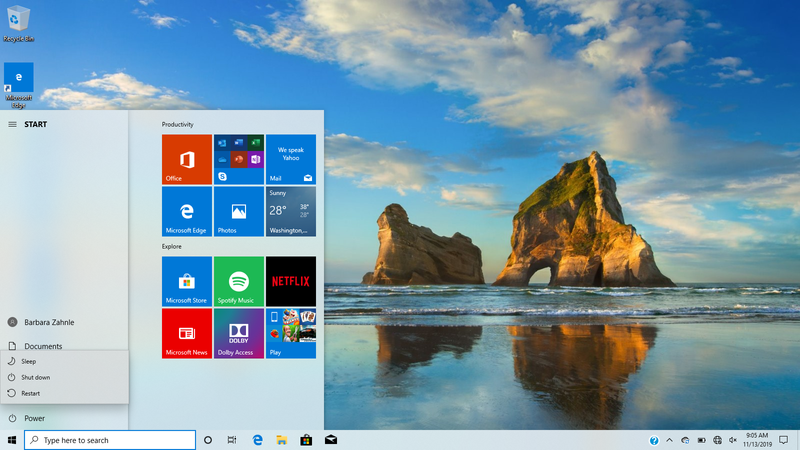Screen dimensions: 800x450
Task: Check battery status tray icon
Action: [x=702, y=440]
